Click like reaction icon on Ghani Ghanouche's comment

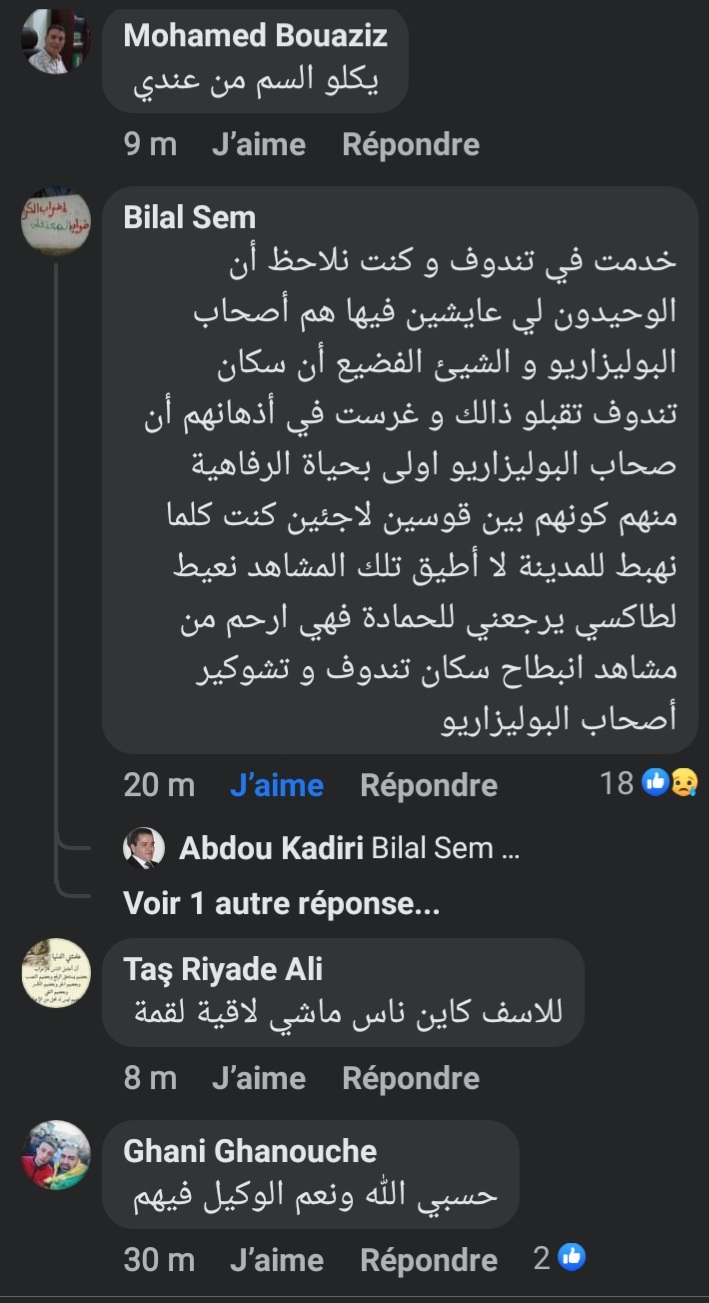coord(572,1258)
